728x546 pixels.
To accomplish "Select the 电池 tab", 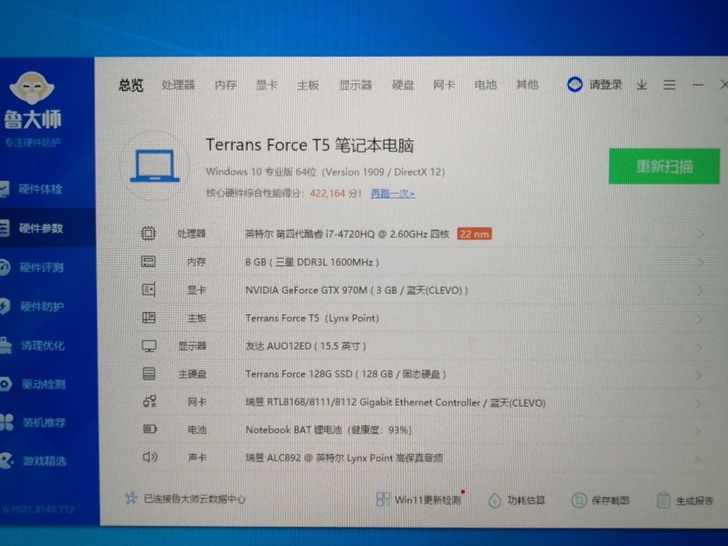I will 485,85.
